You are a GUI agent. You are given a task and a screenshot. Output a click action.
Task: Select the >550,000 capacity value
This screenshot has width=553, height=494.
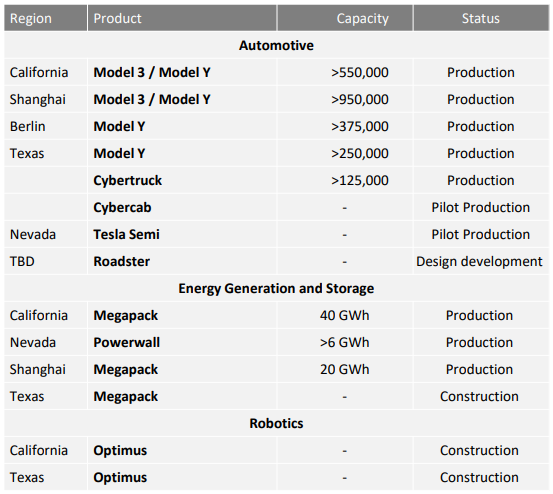coord(360,73)
